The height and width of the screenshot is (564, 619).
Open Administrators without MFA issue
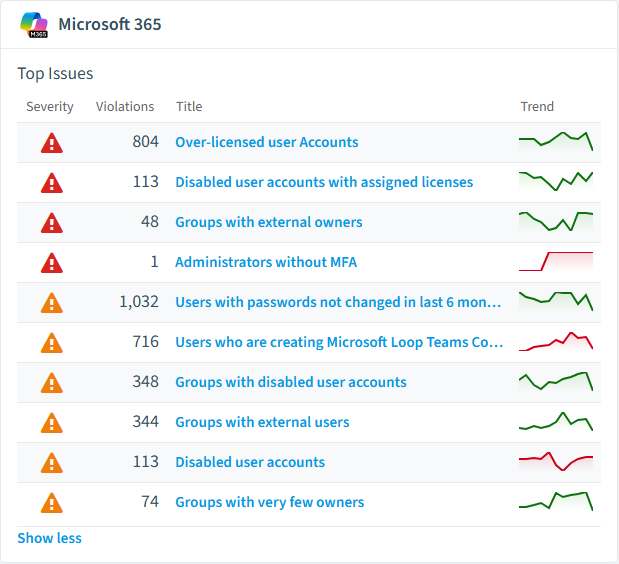[x=266, y=262]
